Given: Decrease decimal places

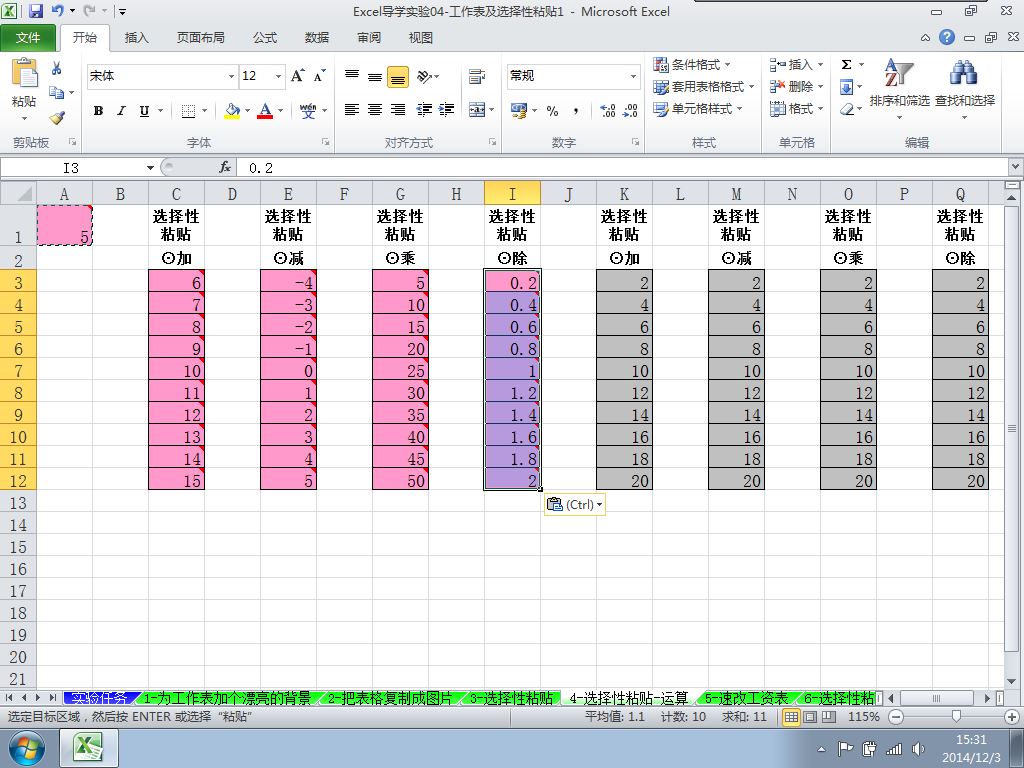Looking at the screenshot, I should pos(630,111).
